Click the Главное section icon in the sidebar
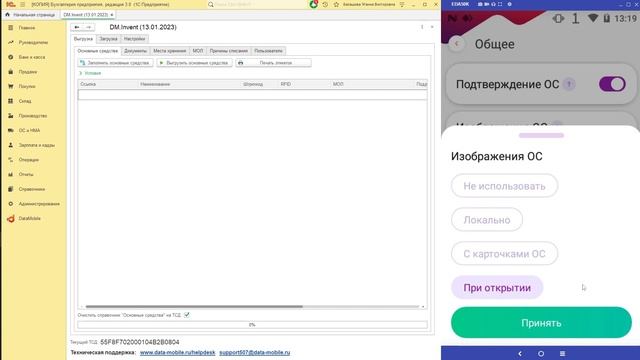This screenshot has width=640, height=360. tap(11, 28)
